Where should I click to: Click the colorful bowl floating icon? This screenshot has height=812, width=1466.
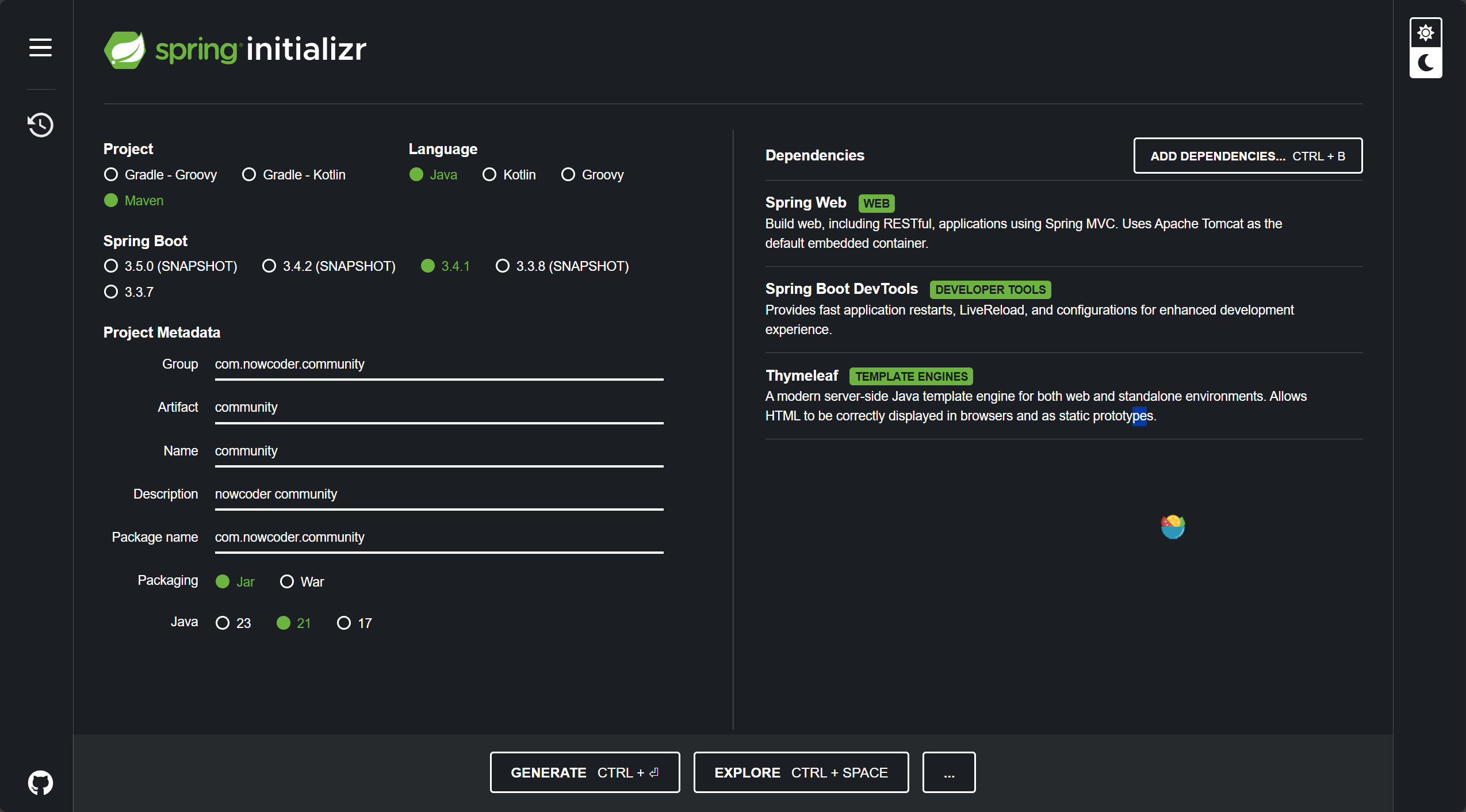pyautogui.click(x=1173, y=527)
